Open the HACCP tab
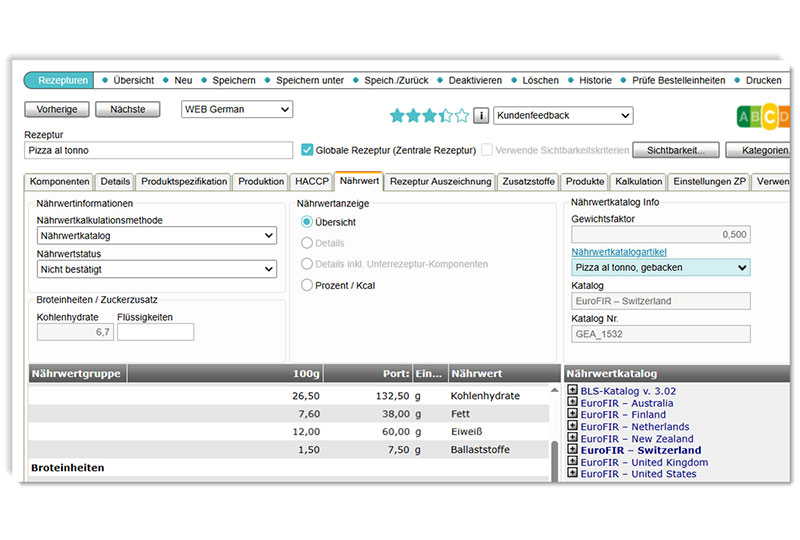 pos(312,182)
